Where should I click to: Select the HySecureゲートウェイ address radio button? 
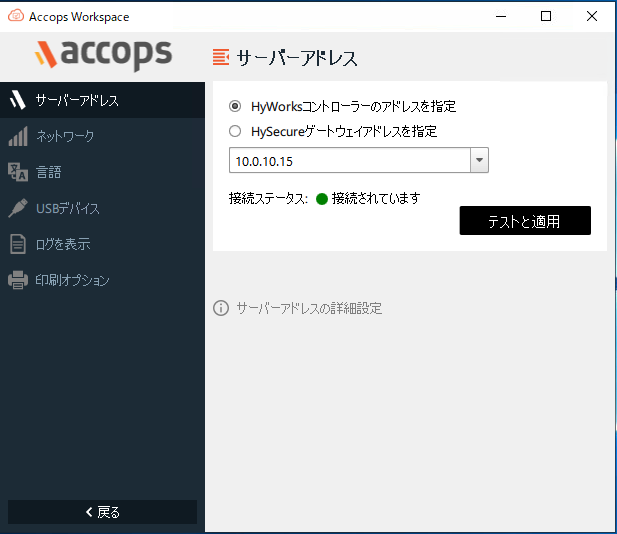235,131
